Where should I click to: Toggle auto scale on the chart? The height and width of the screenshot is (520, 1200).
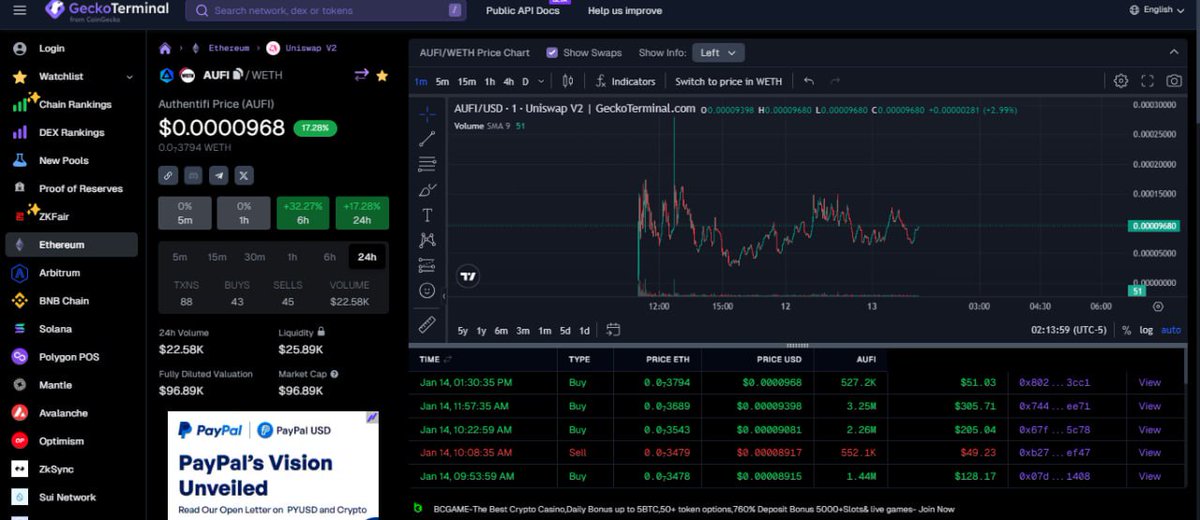[1170, 330]
